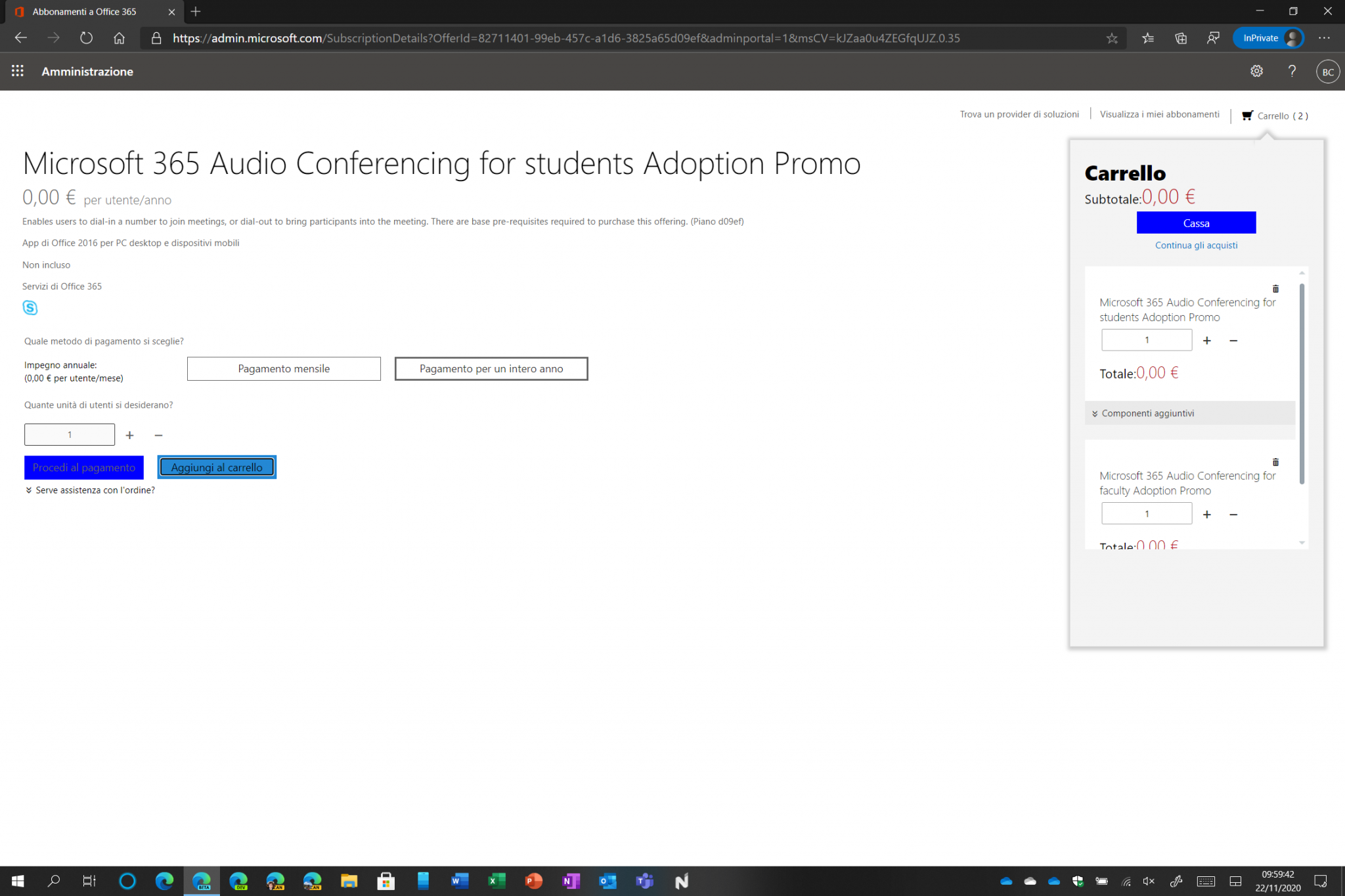Expand the Componenti aggiuntivi section
The height and width of the screenshot is (896, 1345).
tap(1147, 413)
